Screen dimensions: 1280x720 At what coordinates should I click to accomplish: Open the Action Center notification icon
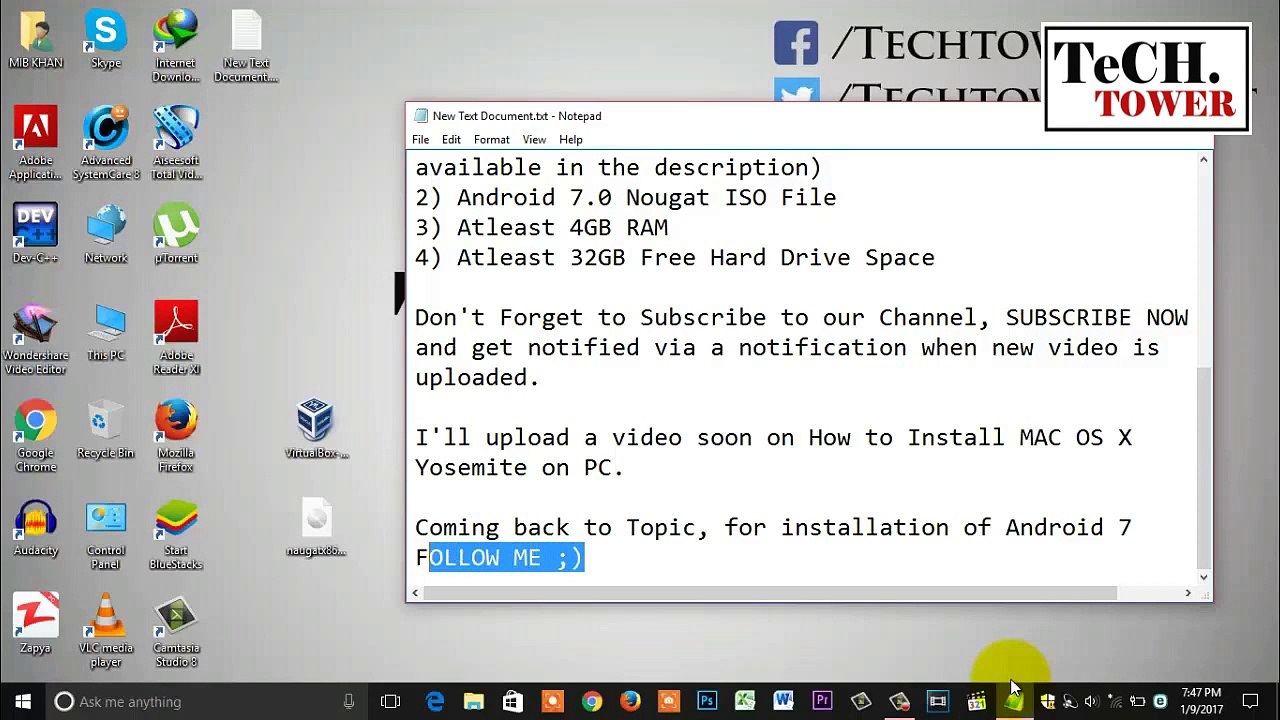(x=1250, y=702)
